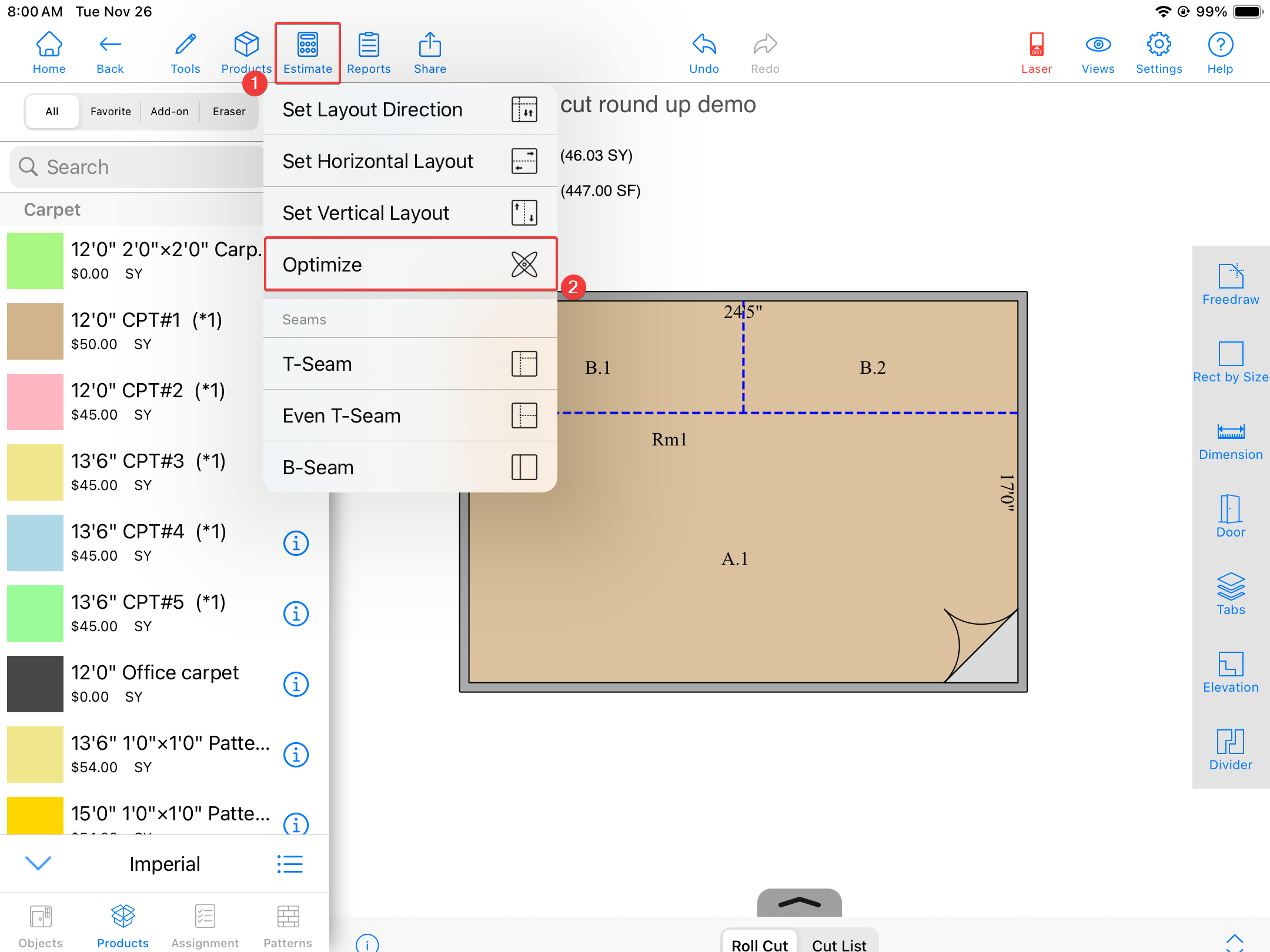Open the Dimension tool
Image resolution: width=1270 pixels, height=952 pixels.
point(1230,440)
